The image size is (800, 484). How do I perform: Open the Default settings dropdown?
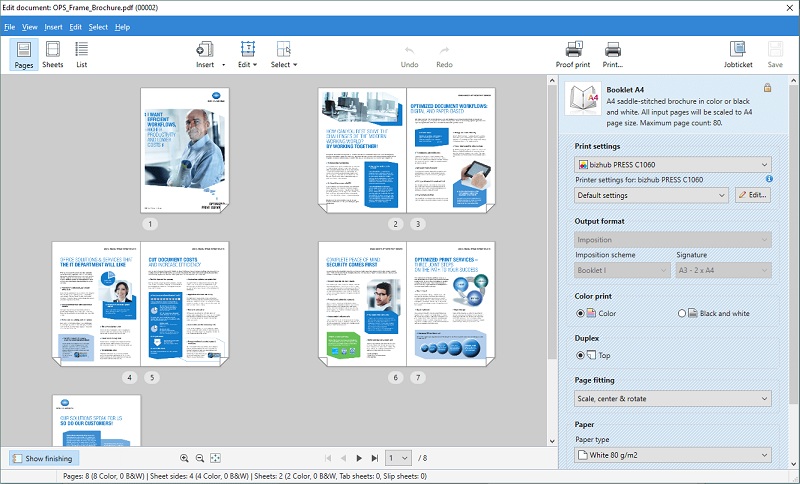coord(651,195)
